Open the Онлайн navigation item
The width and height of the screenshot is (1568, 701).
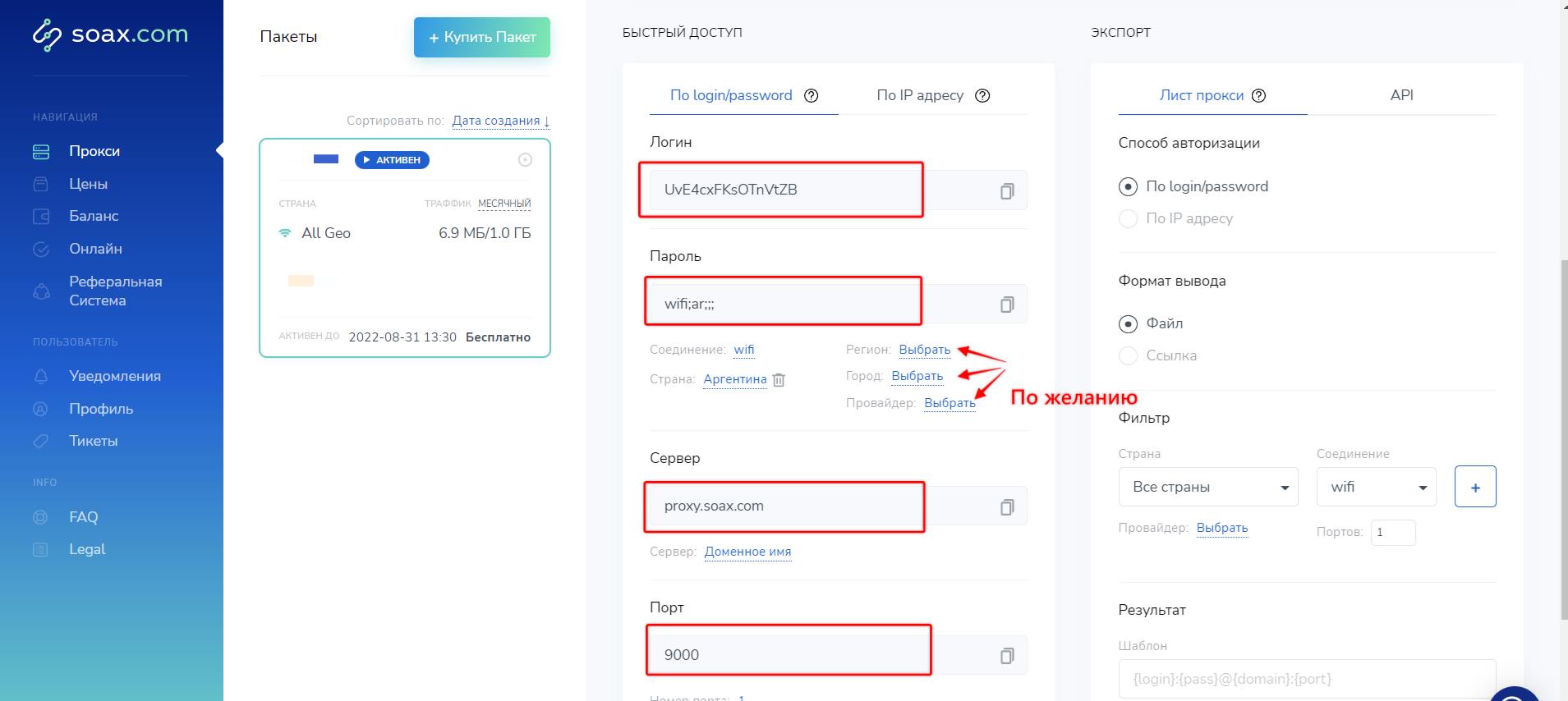(95, 249)
